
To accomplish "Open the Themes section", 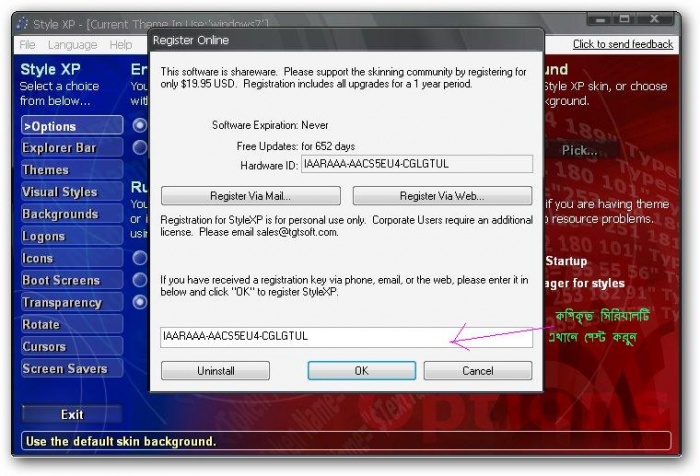I will (x=71, y=170).
